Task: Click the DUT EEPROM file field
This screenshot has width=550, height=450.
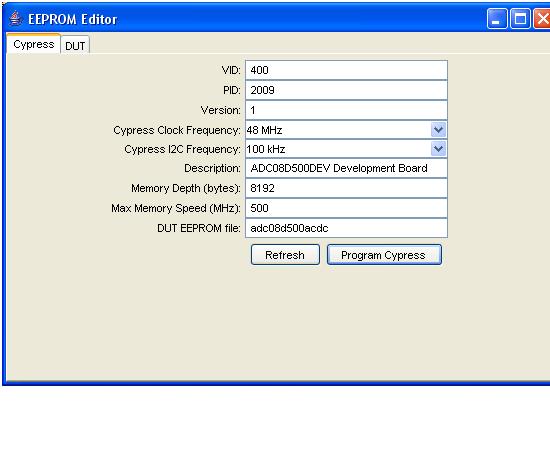Action: pyautogui.click(x=346, y=228)
